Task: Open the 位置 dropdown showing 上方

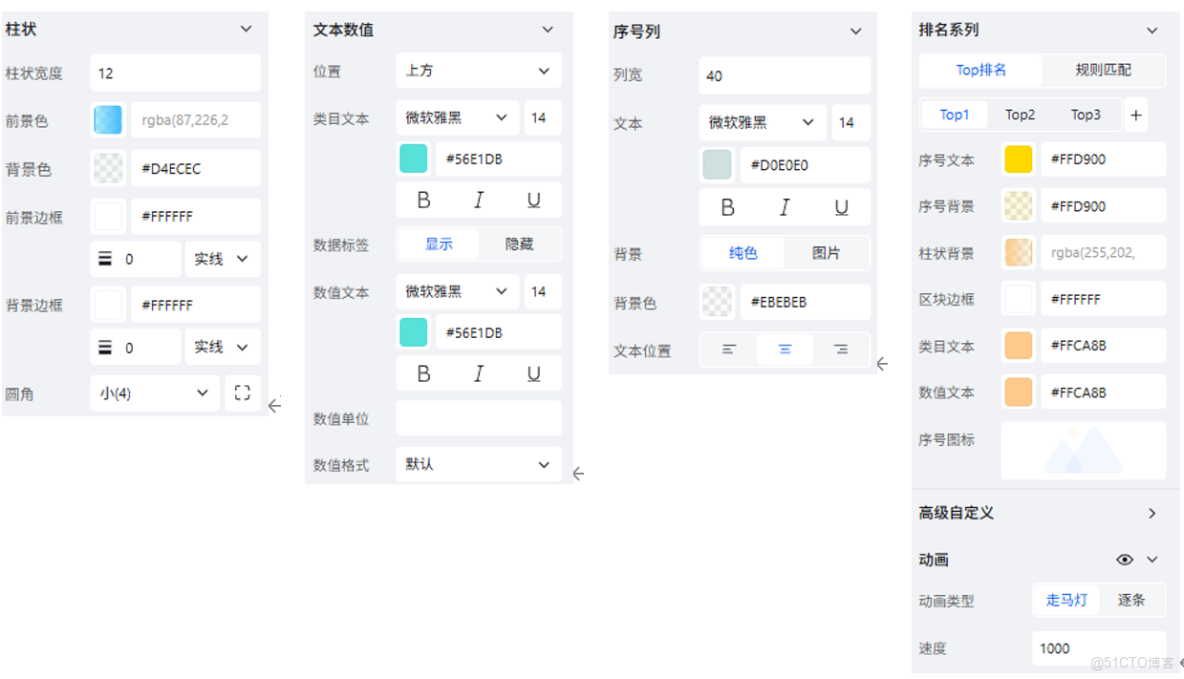Action: [x=478, y=70]
